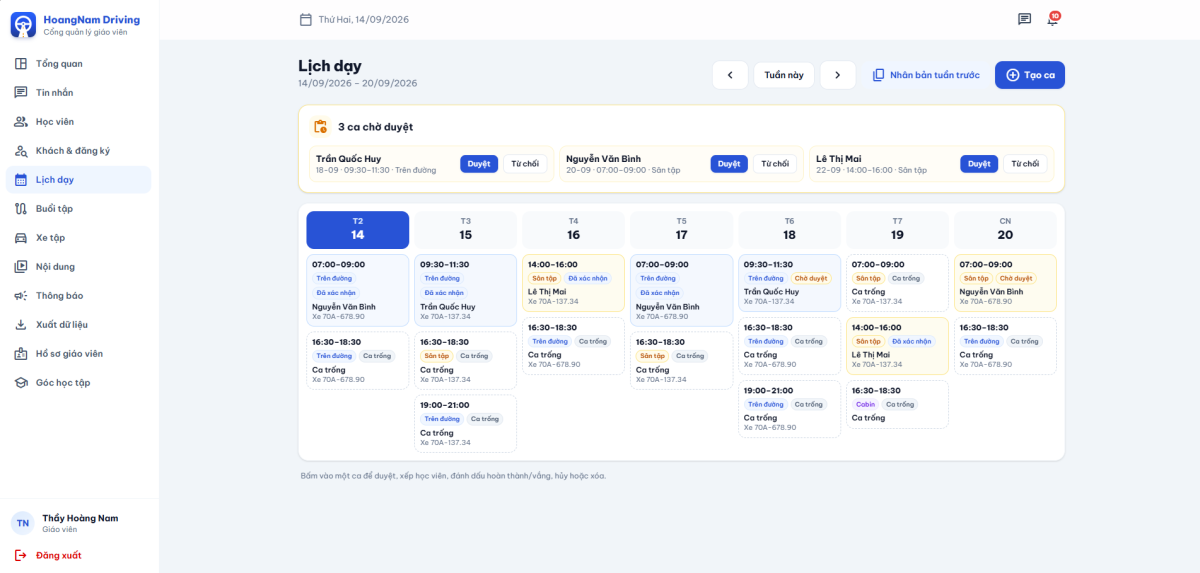Viewport: 1200px width, 573px height.
Task: Click the Học viên people icon
Action: pos(21,122)
